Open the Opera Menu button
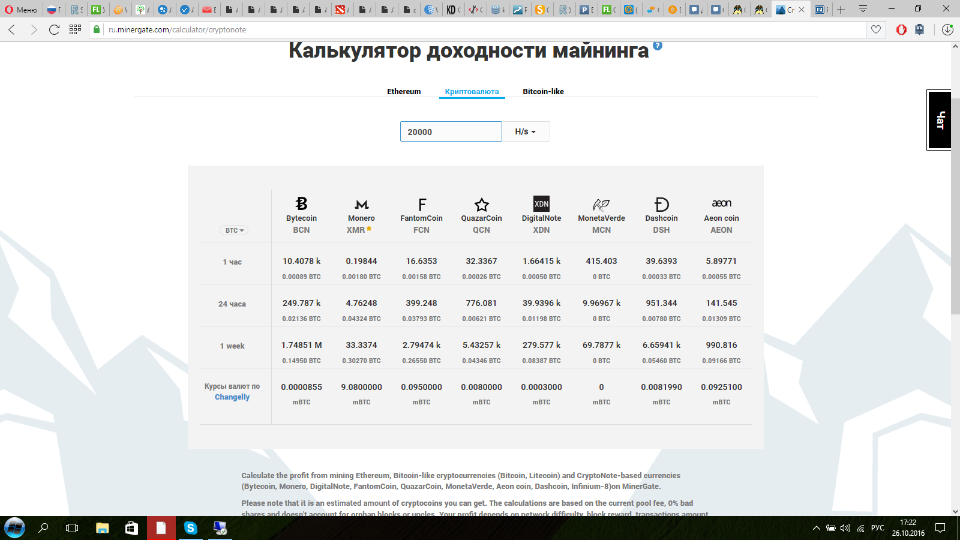The width and height of the screenshot is (960, 540). point(21,9)
